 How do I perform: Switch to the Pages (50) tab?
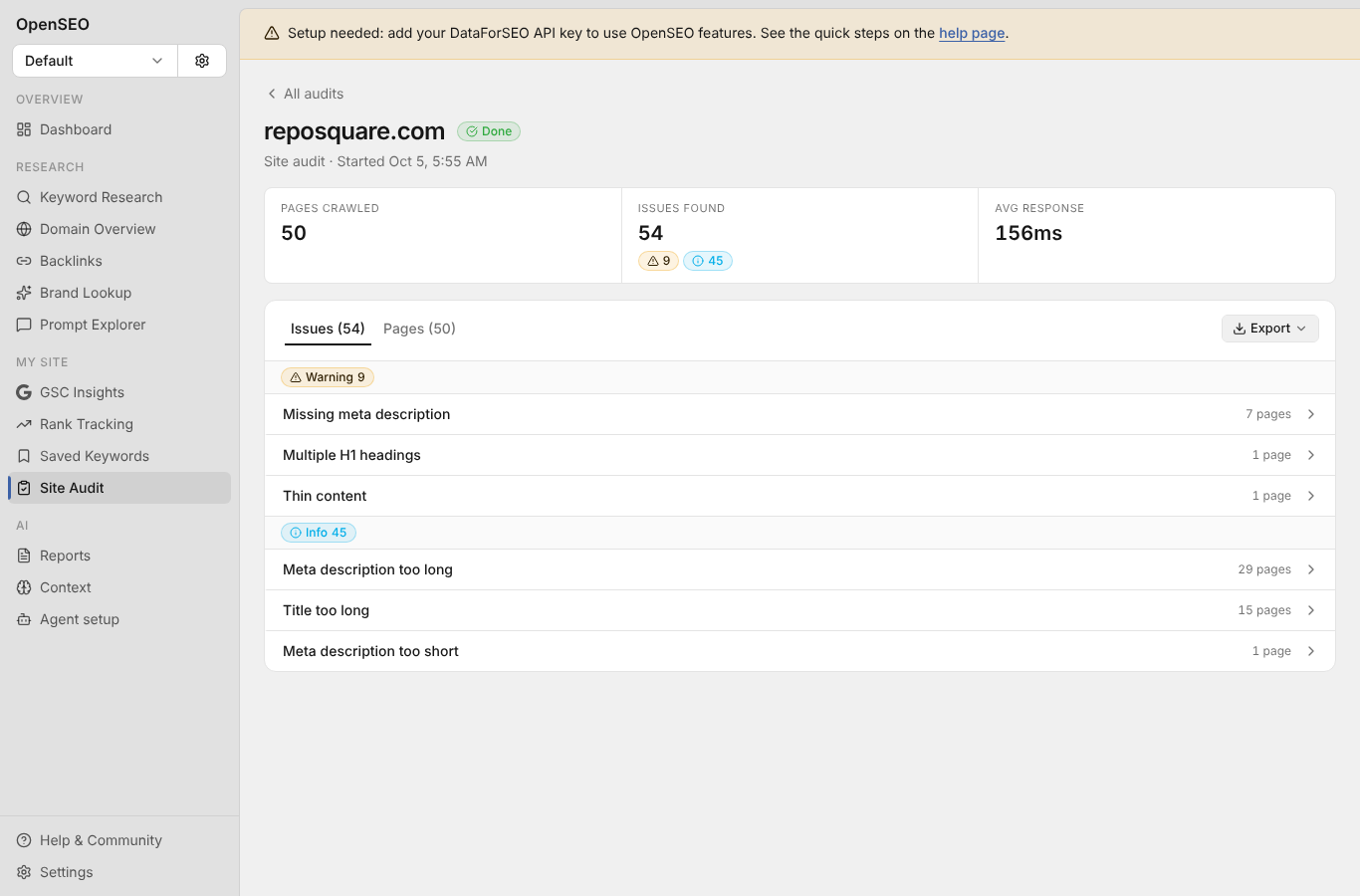419,329
